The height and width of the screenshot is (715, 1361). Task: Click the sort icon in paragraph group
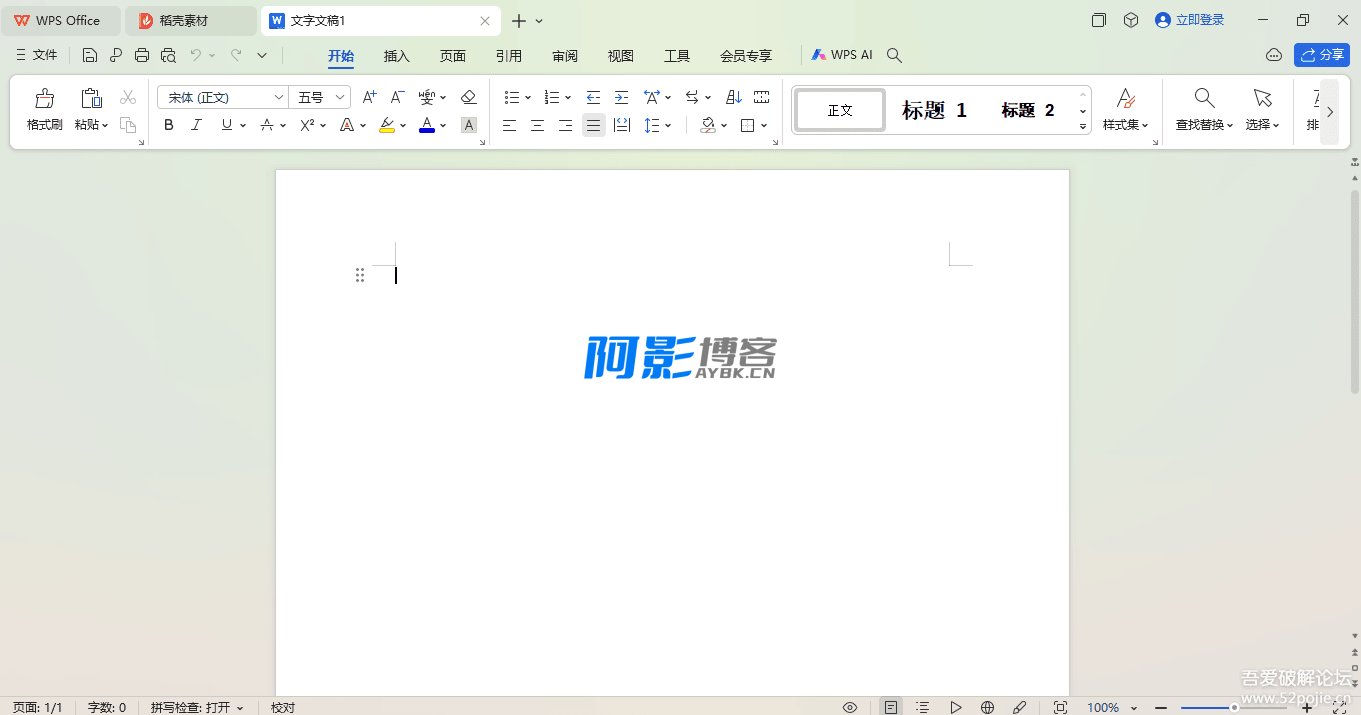(x=733, y=97)
